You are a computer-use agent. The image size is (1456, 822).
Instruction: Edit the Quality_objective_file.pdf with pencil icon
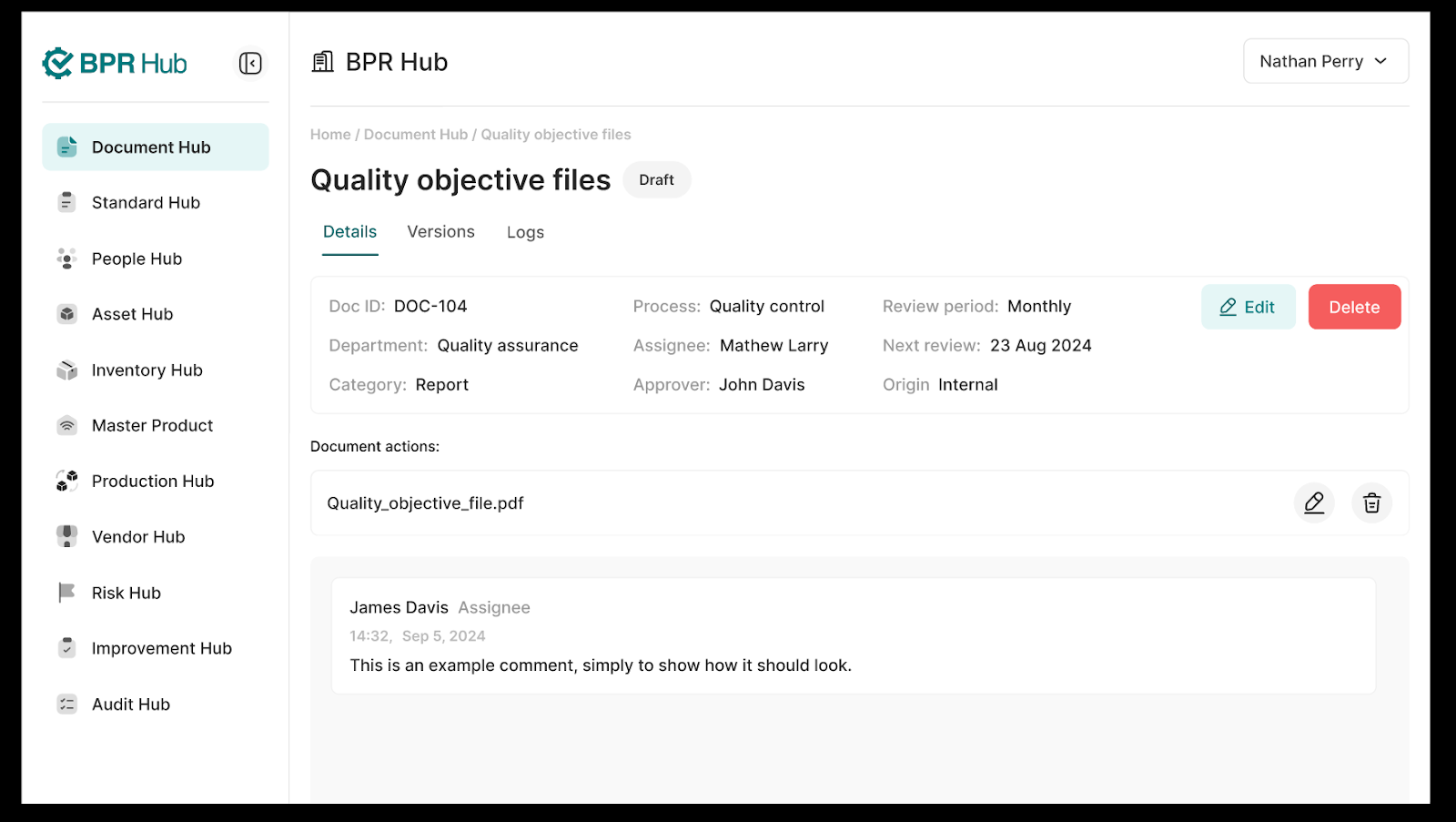click(1314, 502)
